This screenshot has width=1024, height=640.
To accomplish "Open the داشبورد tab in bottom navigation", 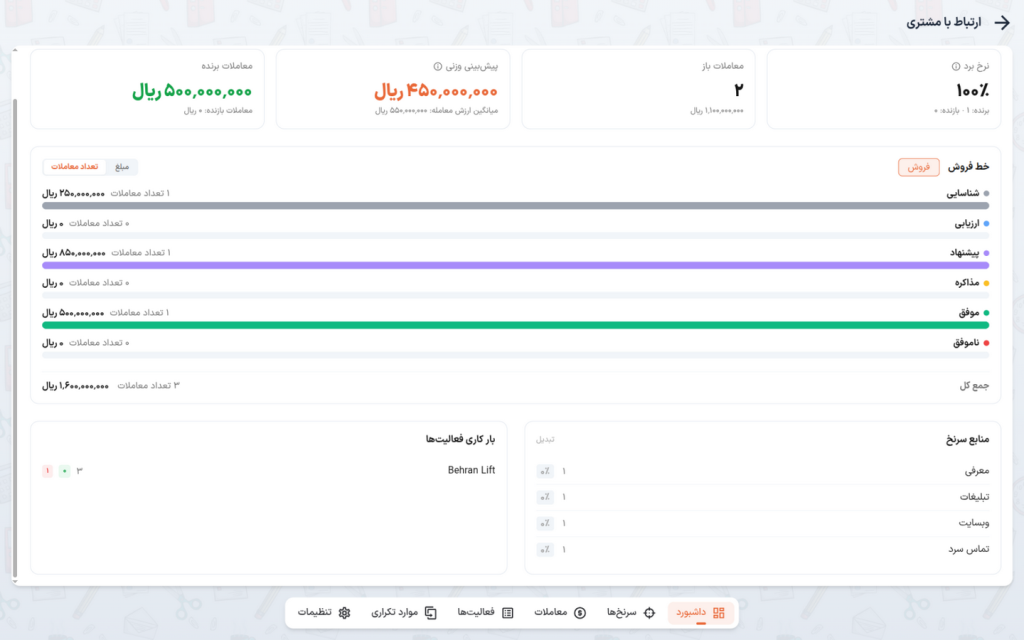I will coord(700,613).
